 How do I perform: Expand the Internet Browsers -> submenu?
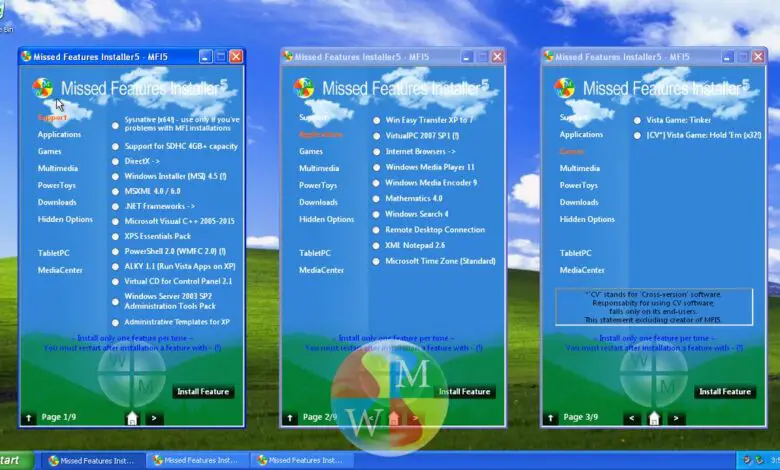point(420,151)
